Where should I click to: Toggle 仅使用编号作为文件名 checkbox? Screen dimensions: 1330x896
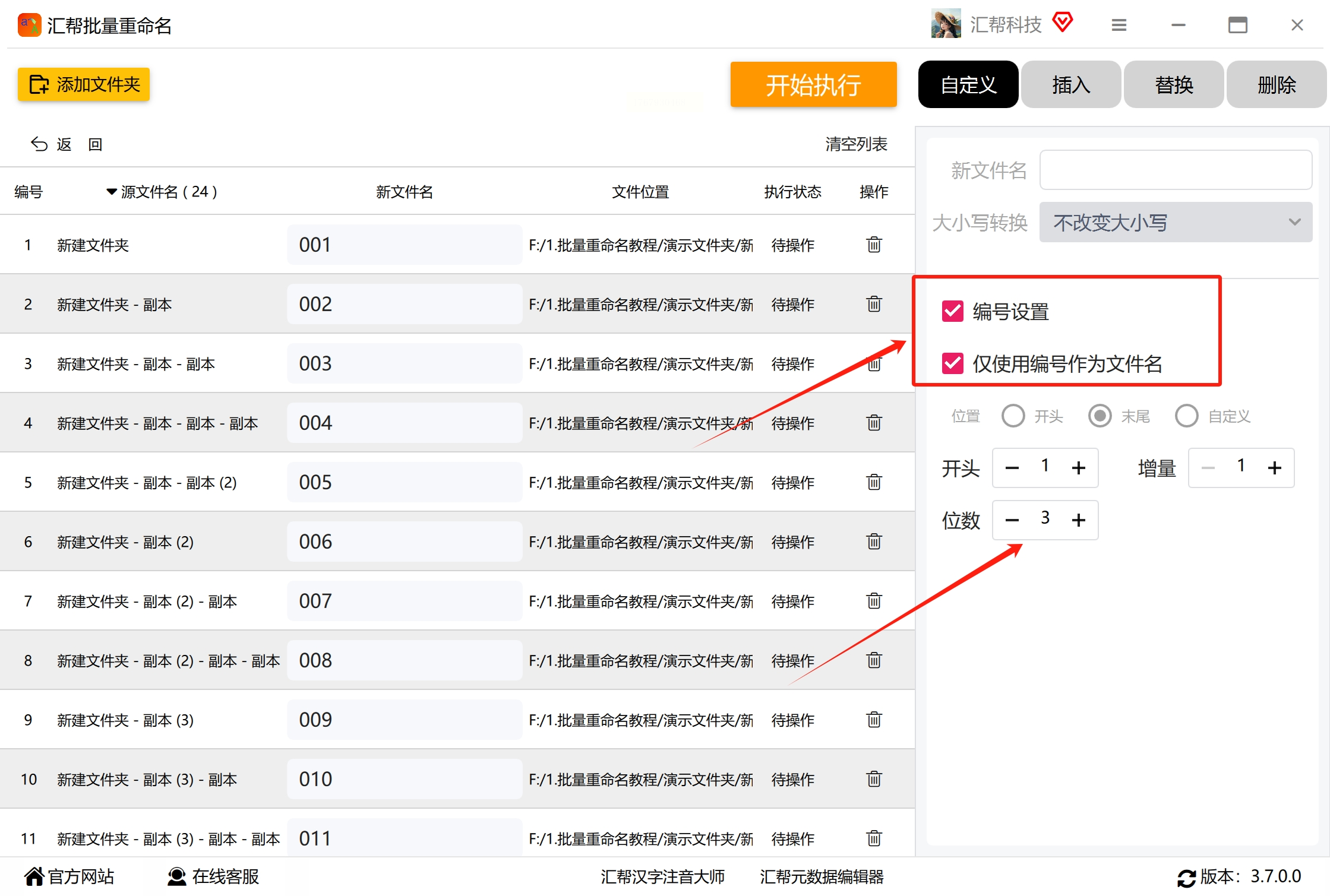953,363
